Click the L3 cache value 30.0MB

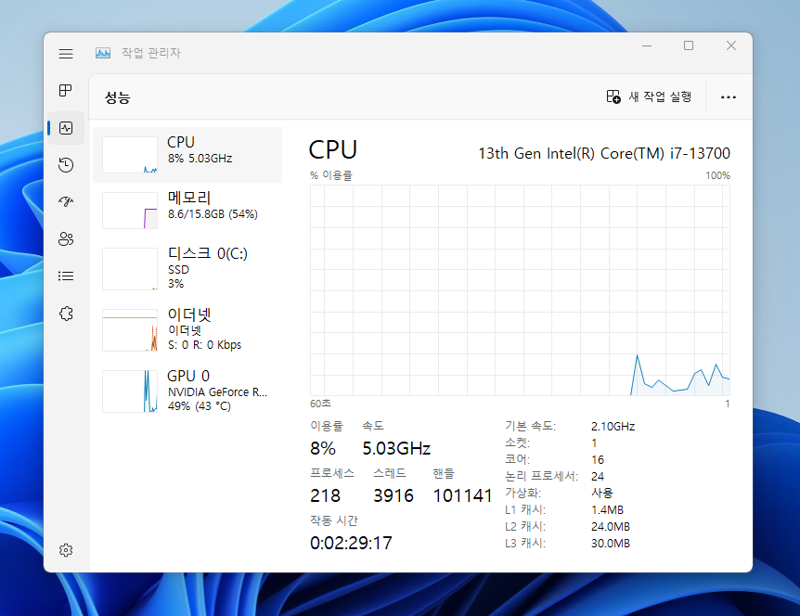click(610, 543)
